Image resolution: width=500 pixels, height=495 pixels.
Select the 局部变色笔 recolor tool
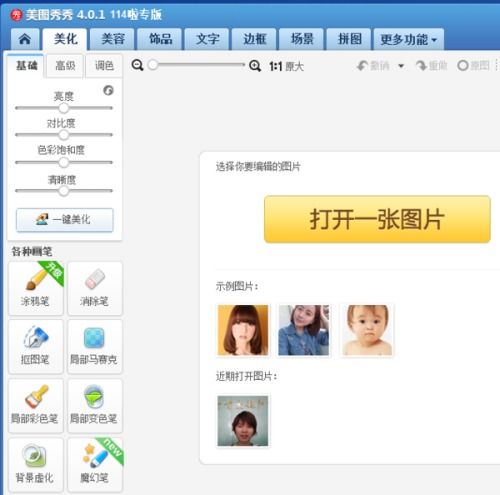coord(95,406)
